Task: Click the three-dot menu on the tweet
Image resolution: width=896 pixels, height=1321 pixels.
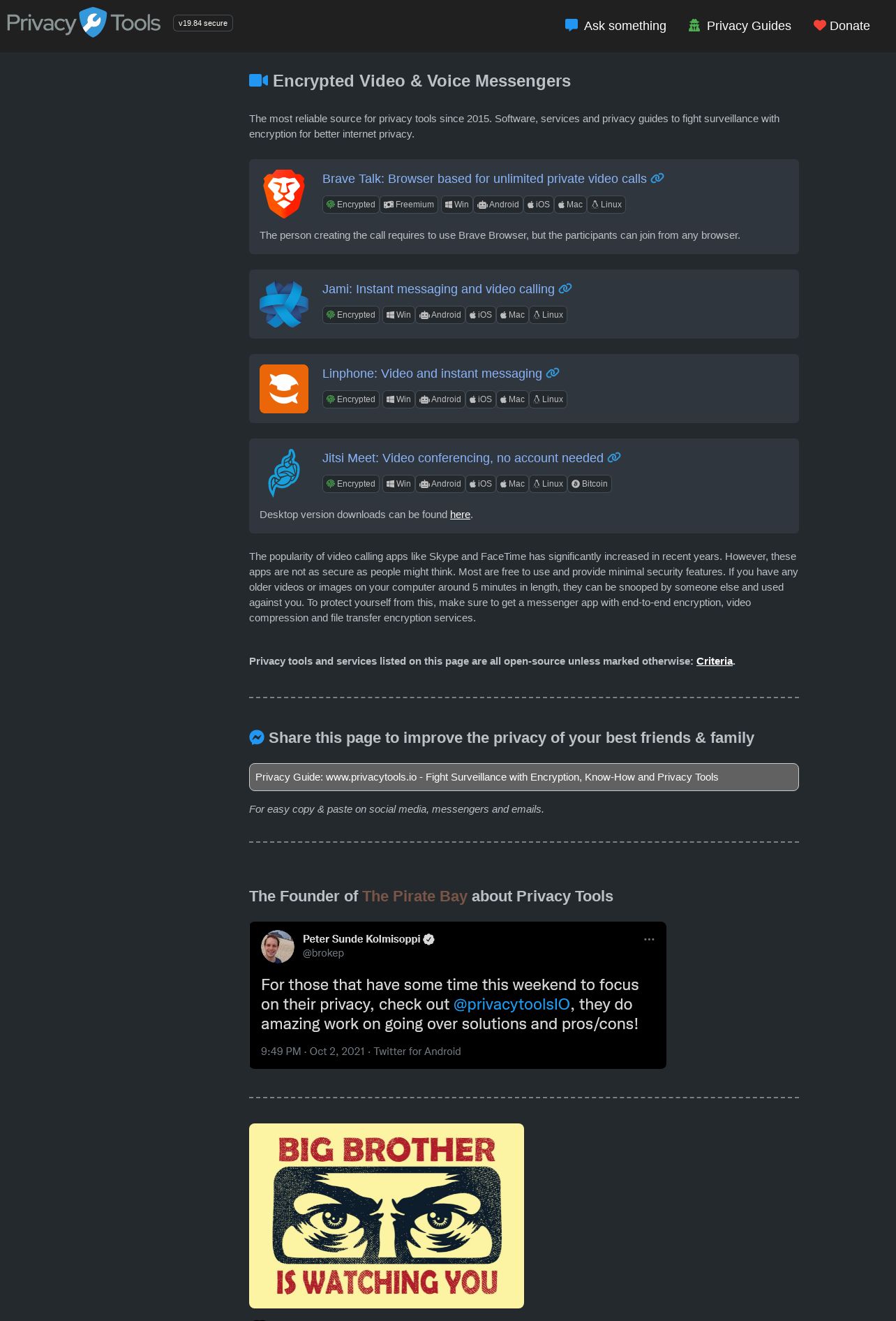Action: tap(649, 939)
